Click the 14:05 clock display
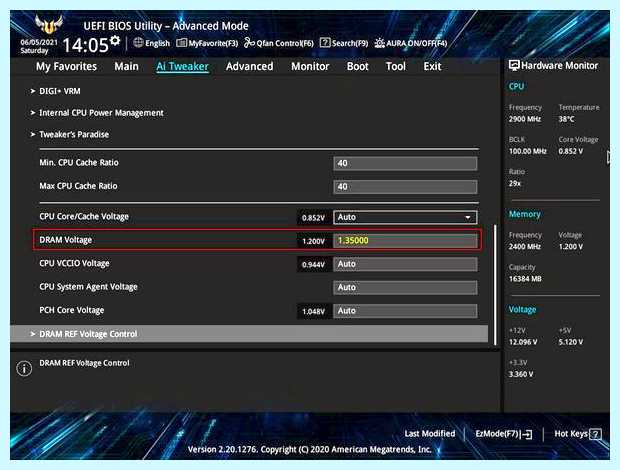Image resolution: width=620 pixels, height=470 pixels. click(x=85, y=45)
